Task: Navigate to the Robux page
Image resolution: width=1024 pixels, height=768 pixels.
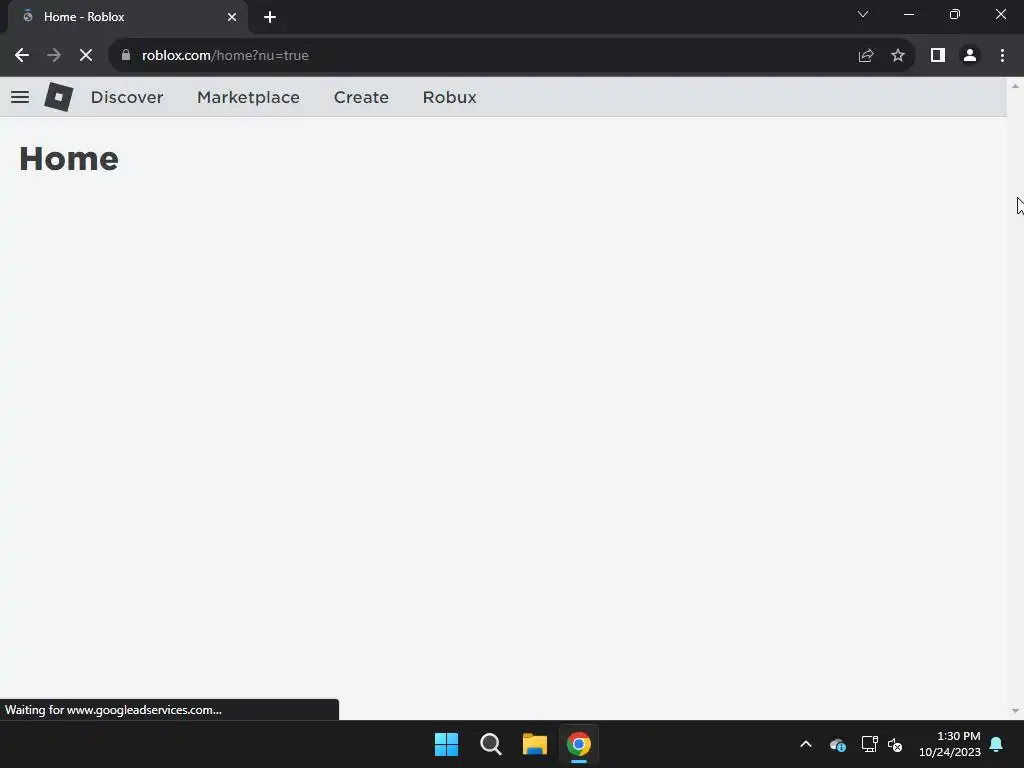Action: click(449, 97)
